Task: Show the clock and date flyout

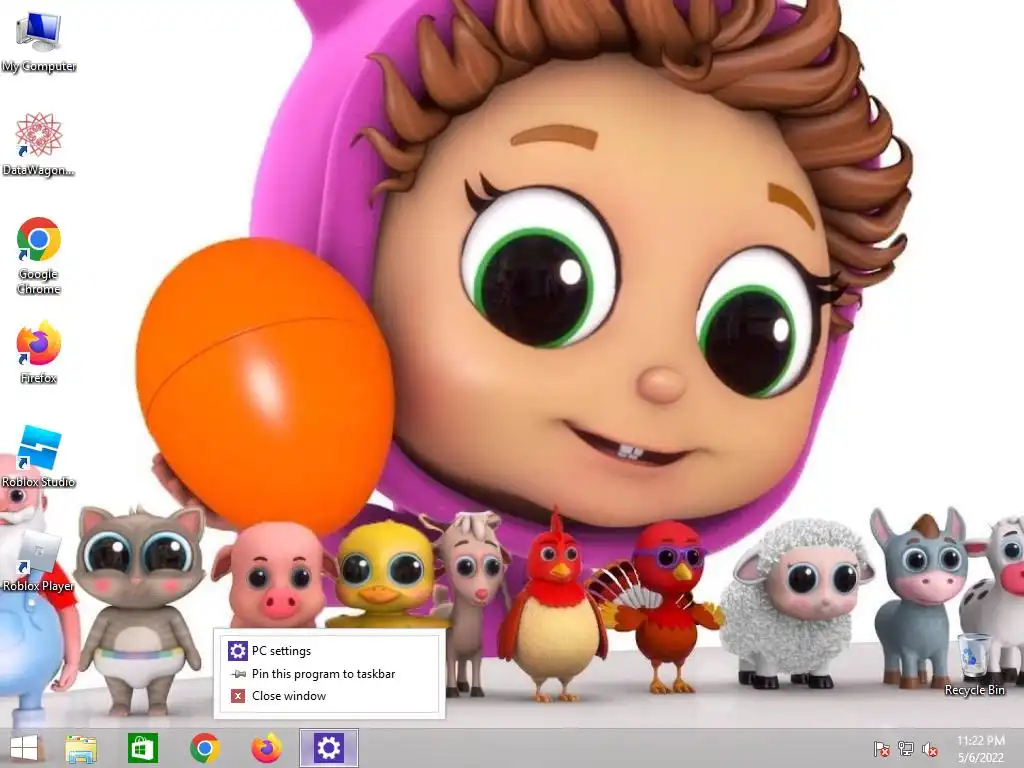Action: (980, 749)
